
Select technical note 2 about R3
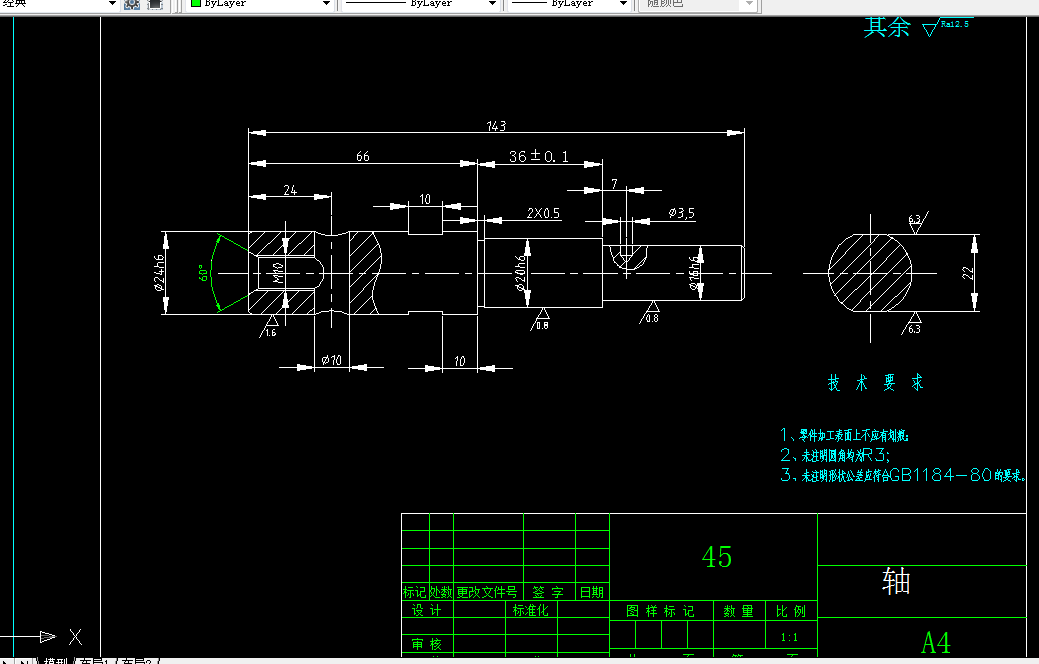pyautogui.click(x=835, y=455)
